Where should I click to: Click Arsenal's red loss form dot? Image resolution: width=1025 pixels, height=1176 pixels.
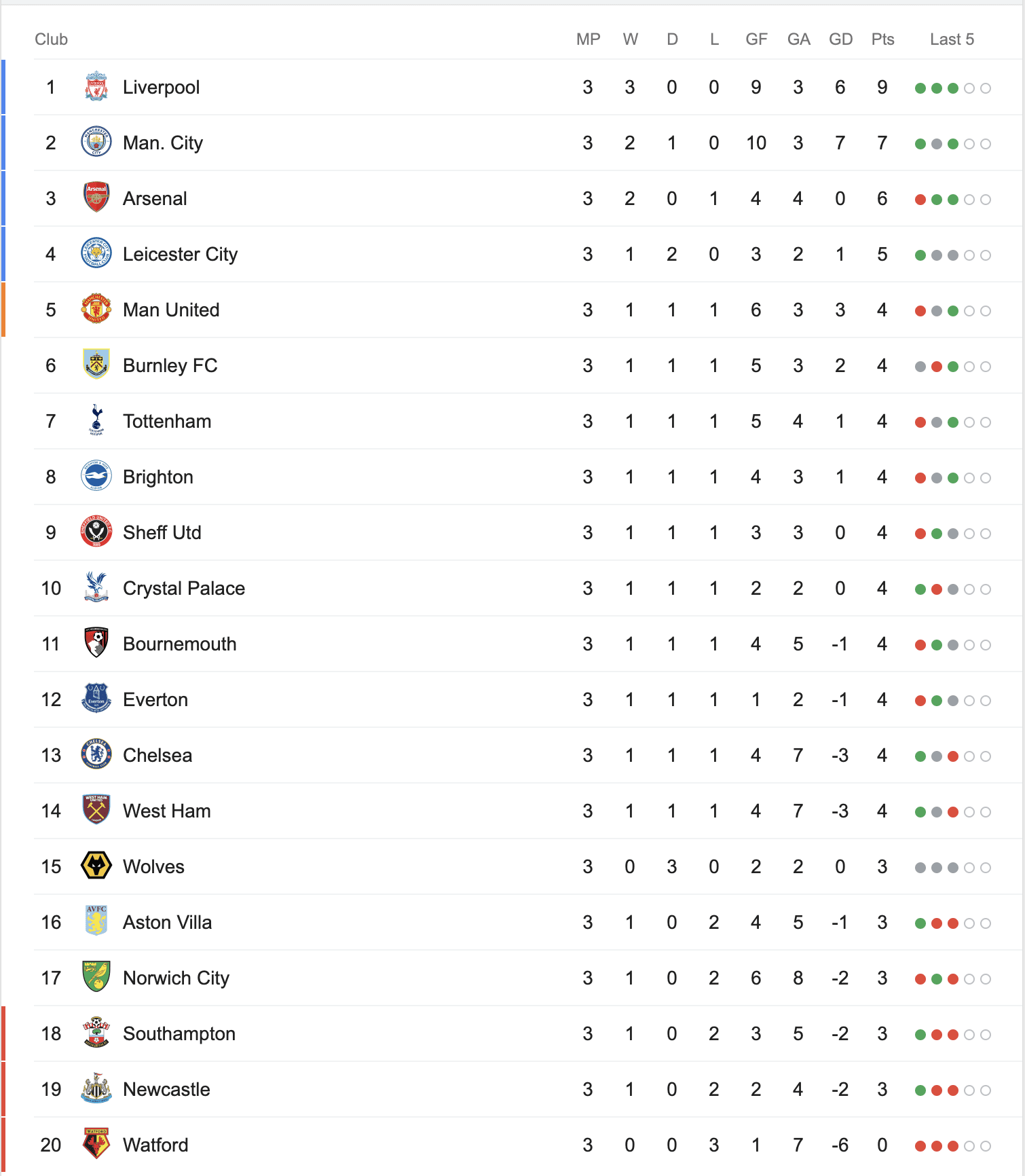[x=920, y=200]
